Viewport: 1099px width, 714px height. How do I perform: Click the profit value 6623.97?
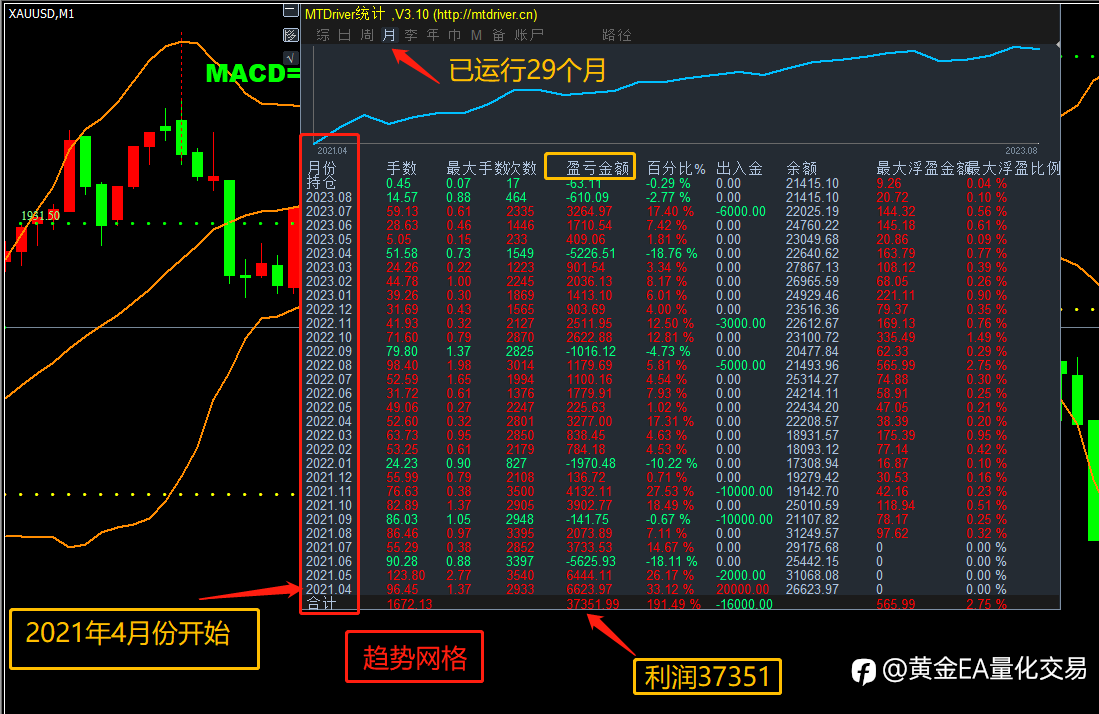pyautogui.click(x=589, y=590)
